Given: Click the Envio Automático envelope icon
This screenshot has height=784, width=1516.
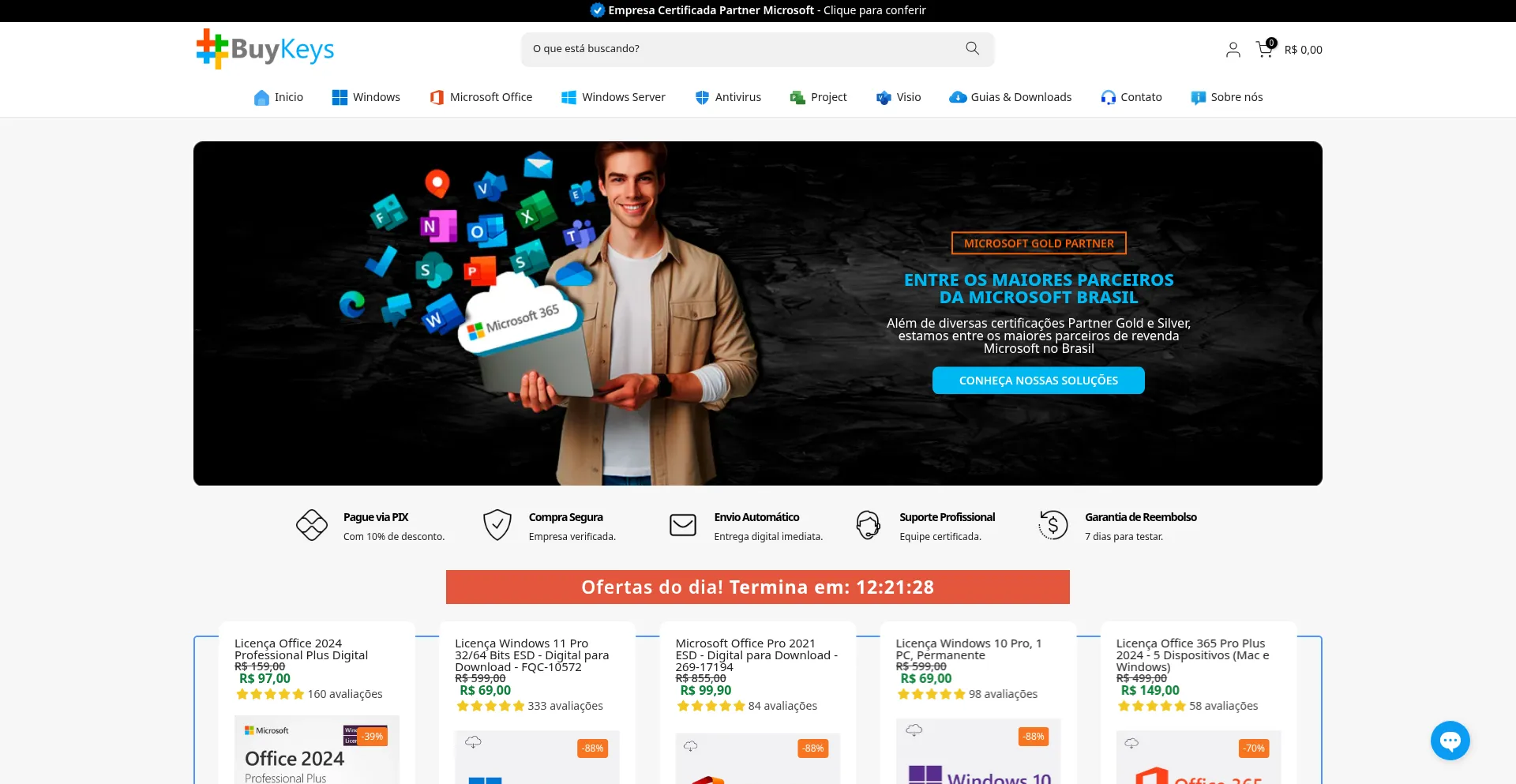Looking at the screenshot, I should tap(683, 525).
